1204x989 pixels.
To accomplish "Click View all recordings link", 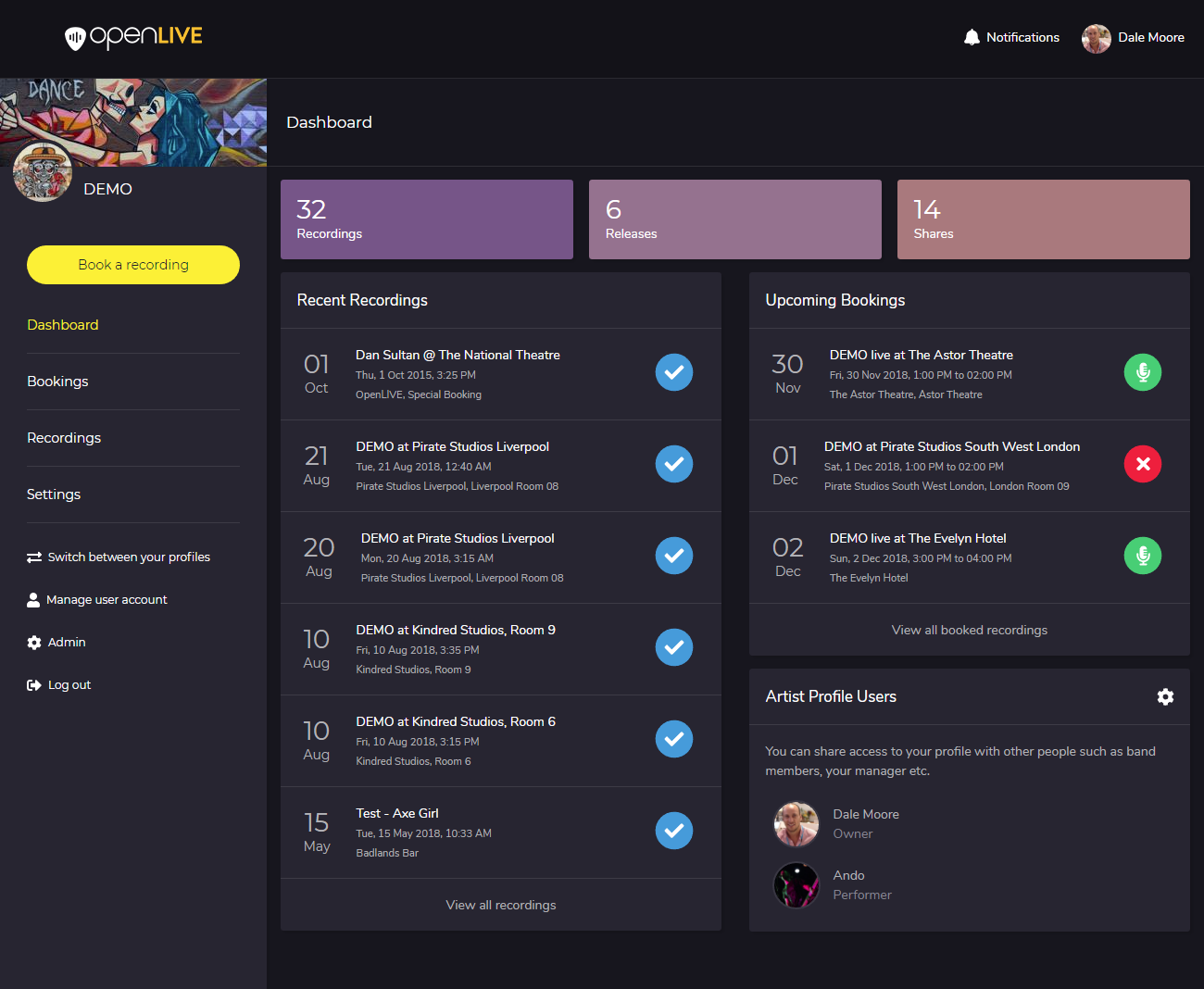I will point(501,905).
